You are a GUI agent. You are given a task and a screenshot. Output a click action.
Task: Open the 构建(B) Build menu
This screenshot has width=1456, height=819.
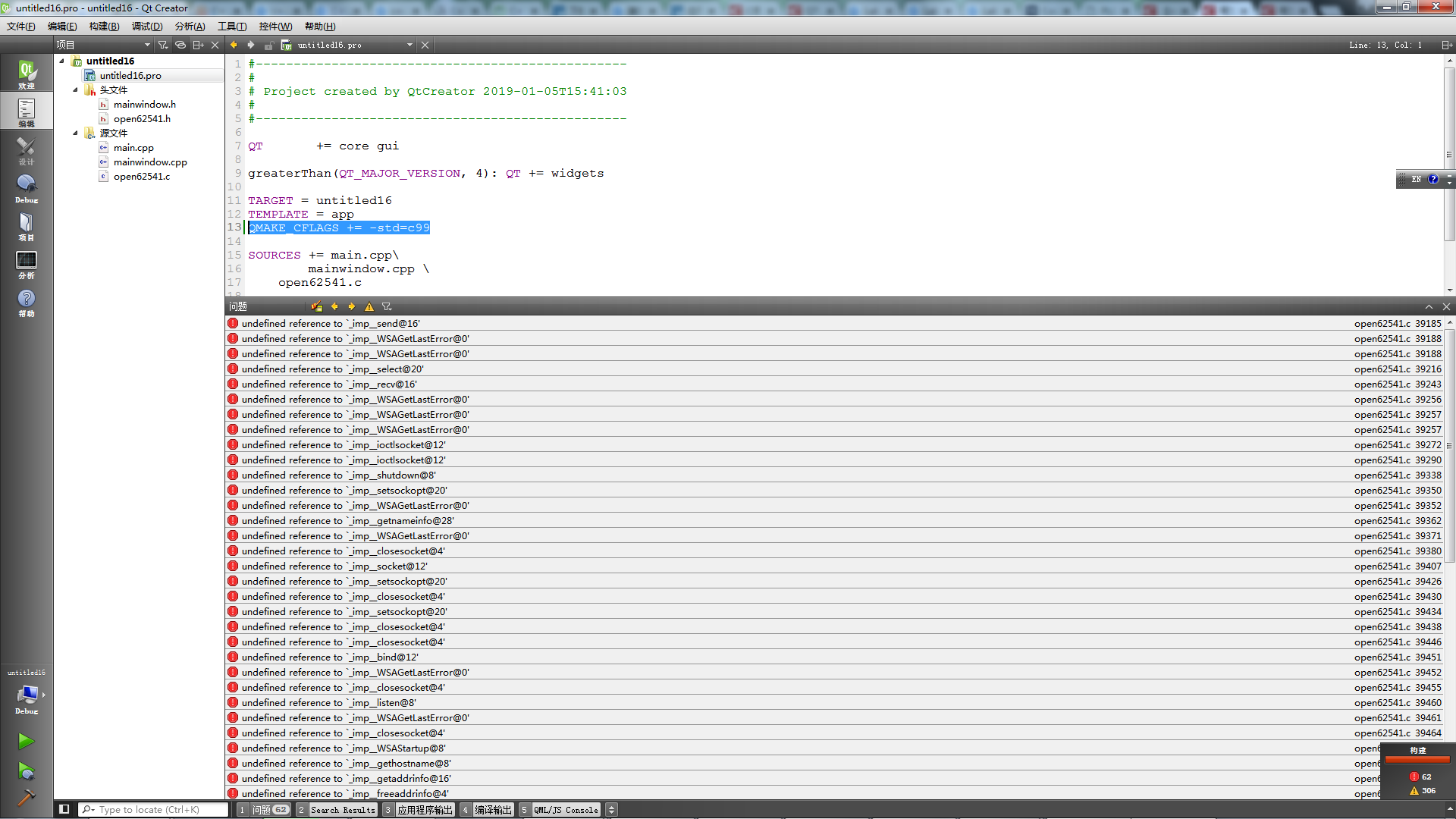click(104, 26)
